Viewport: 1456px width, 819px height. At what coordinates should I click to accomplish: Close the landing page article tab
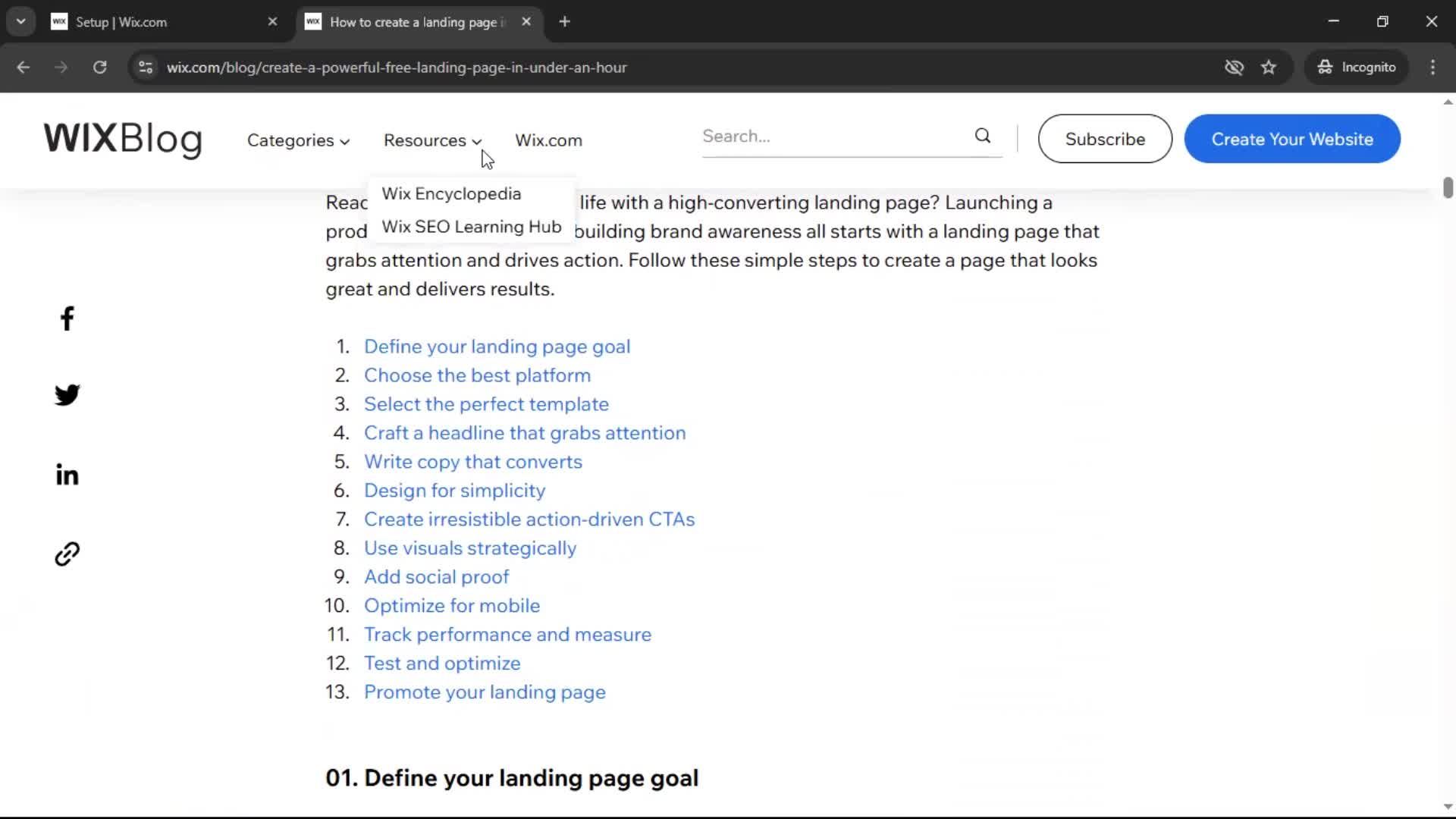526,22
